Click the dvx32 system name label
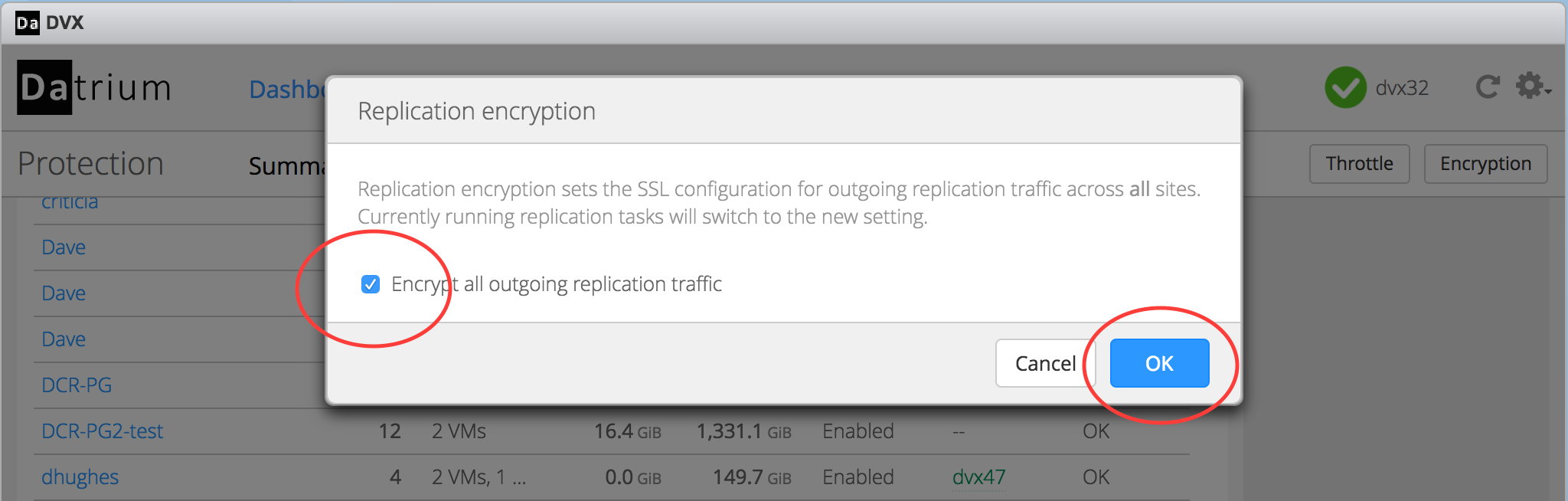 coord(1402,88)
